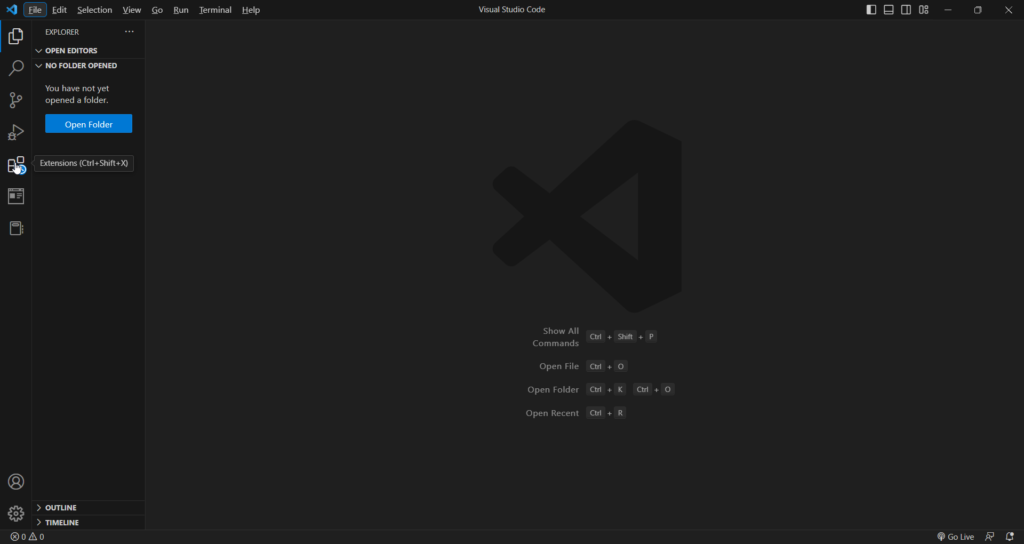Image resolution: width=1024 pixels, height=544 pixels.
Task: Restore down the Visual Studio Code window
Action: click(978, 10)
